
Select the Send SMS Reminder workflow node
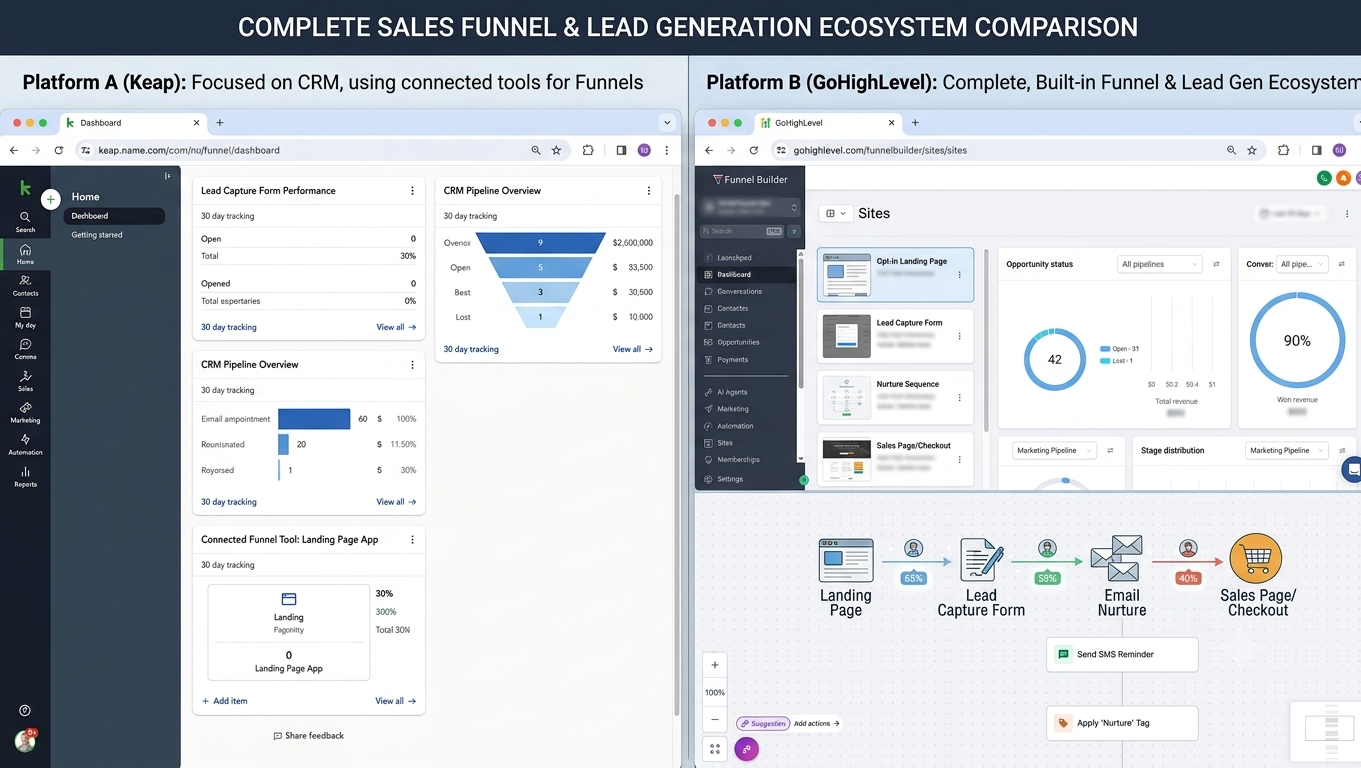coord(1122,655)
